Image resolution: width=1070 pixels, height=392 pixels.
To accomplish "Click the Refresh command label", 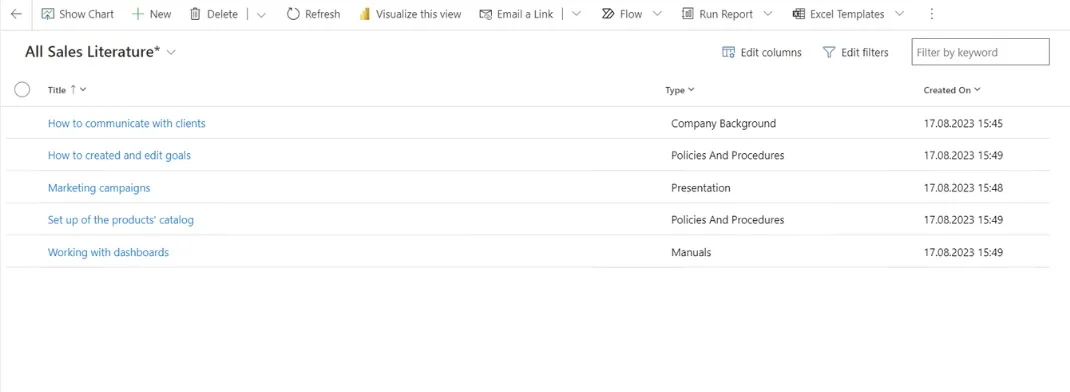I will coord(323,14).
